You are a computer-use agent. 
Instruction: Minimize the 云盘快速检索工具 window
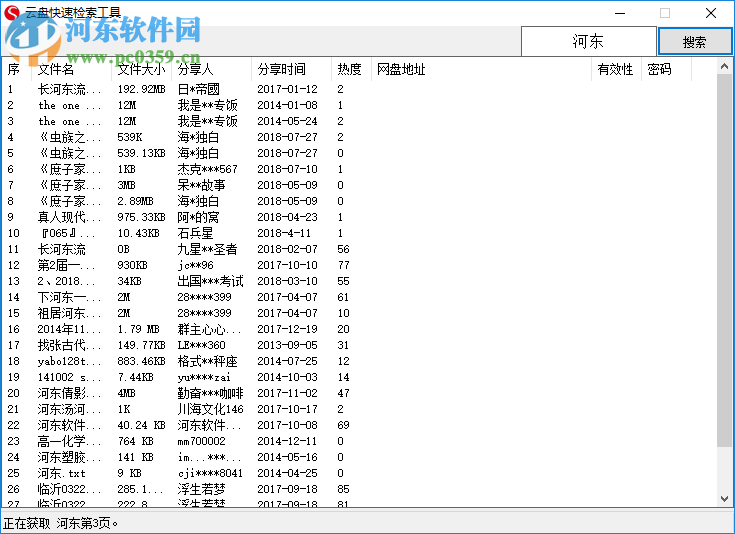click(620, 13)
